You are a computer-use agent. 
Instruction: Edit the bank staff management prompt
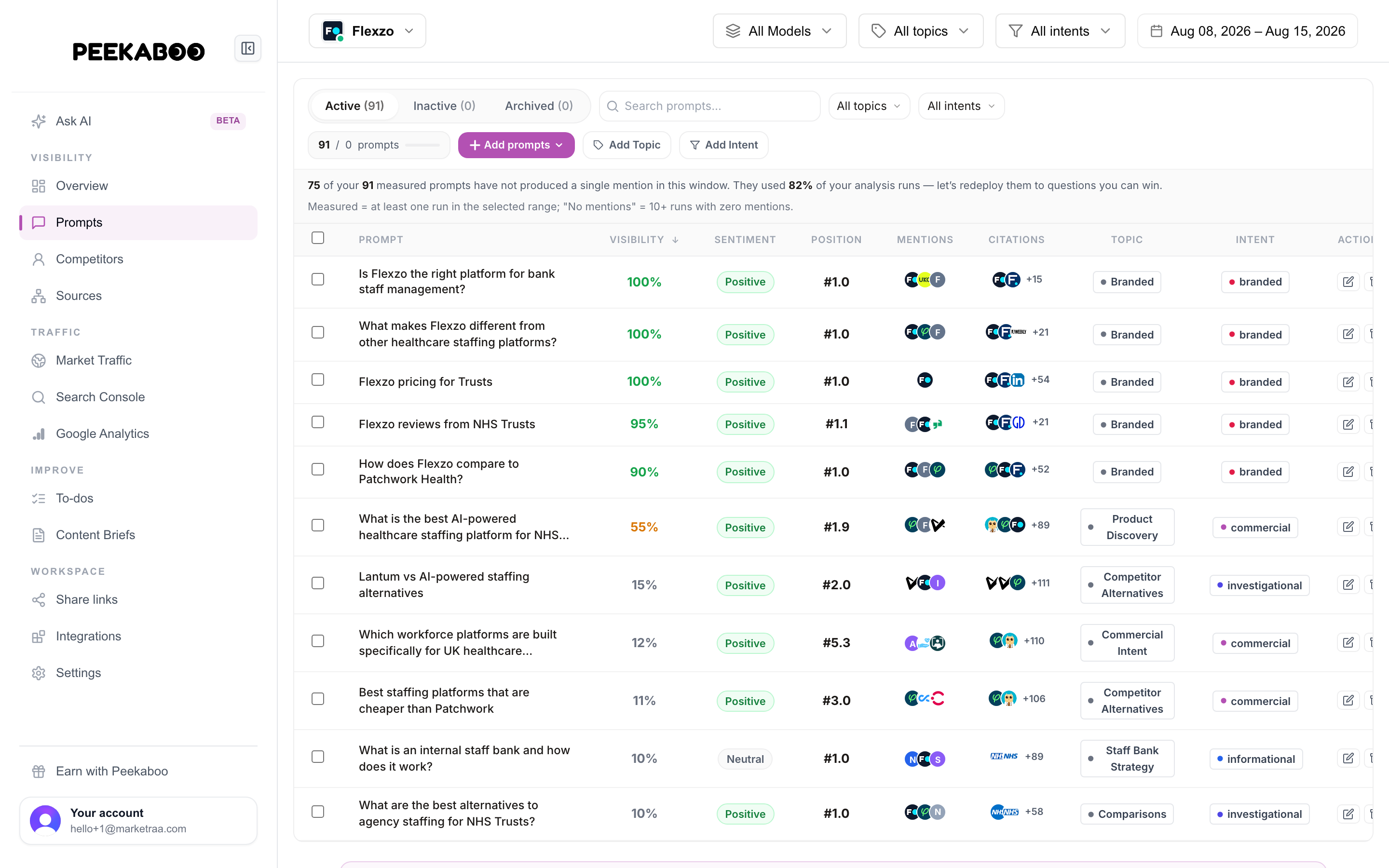pos(1348,282)
